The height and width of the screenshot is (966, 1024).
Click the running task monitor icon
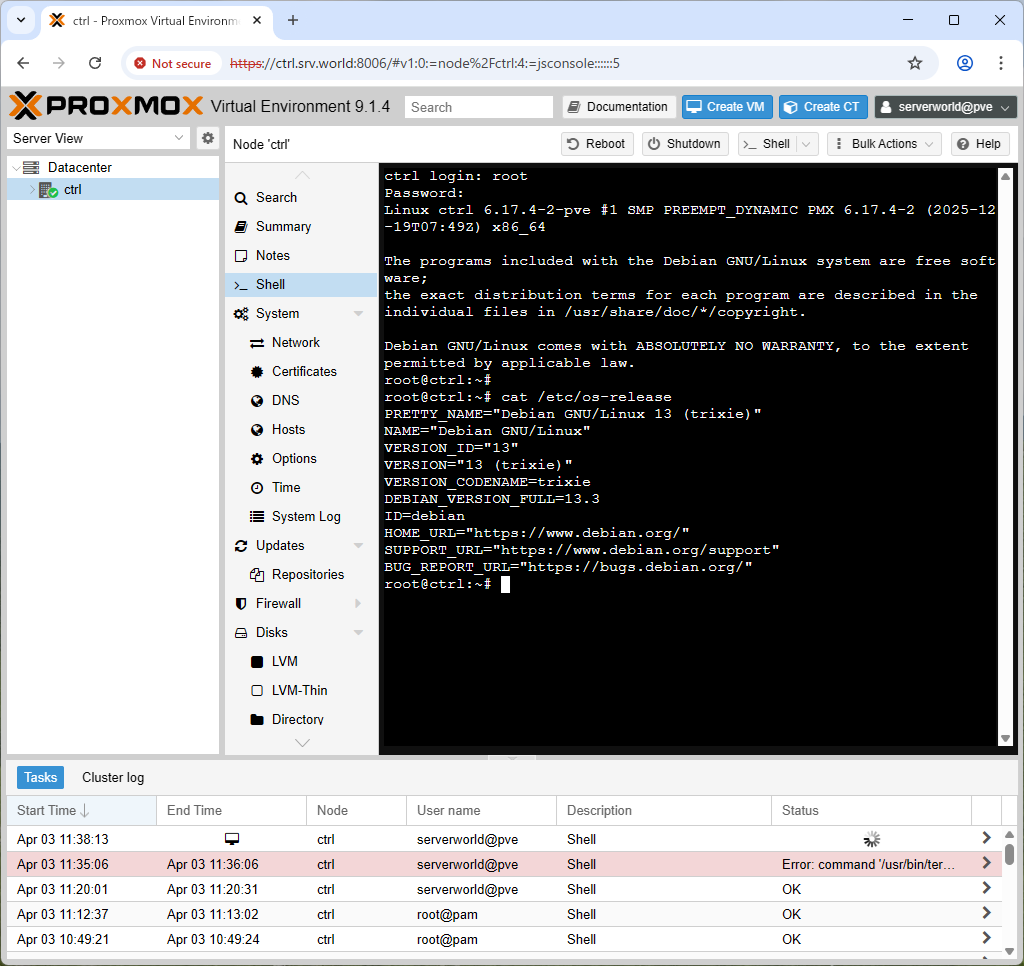point(232,839)
